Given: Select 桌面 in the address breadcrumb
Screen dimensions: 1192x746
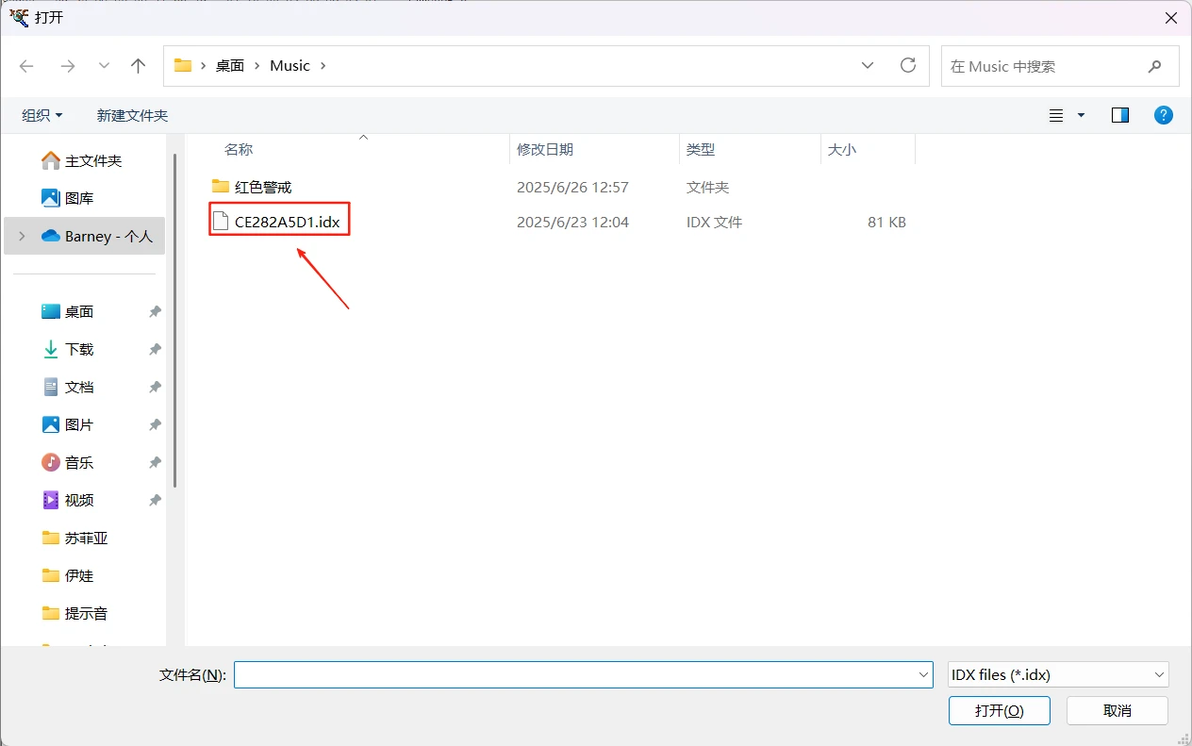Looking at the screenshot, I should tap(230, 65).
